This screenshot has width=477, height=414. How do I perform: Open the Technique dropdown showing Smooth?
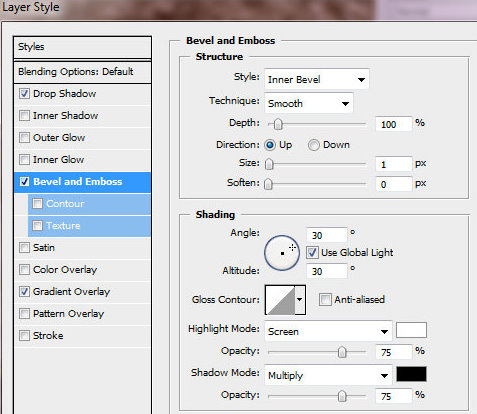(309, 103)
